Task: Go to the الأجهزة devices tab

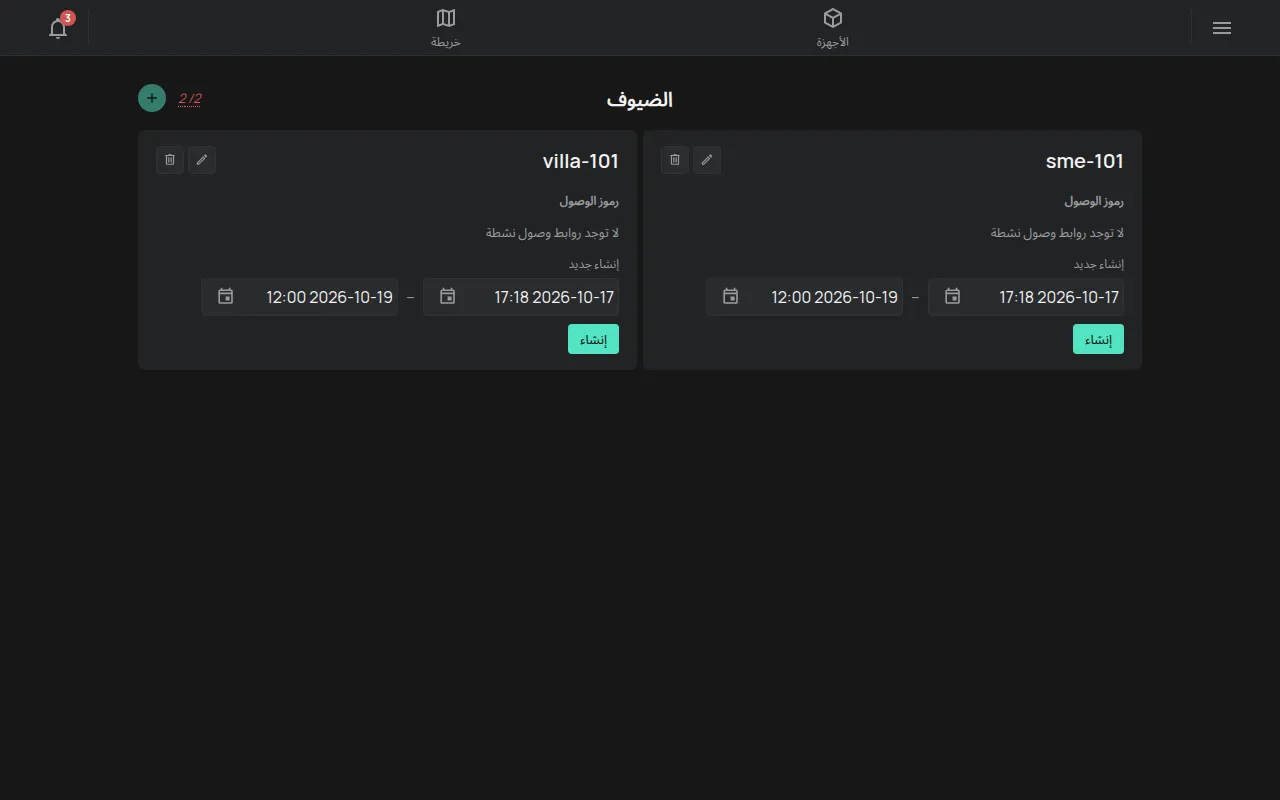Action: coord(833,28)
